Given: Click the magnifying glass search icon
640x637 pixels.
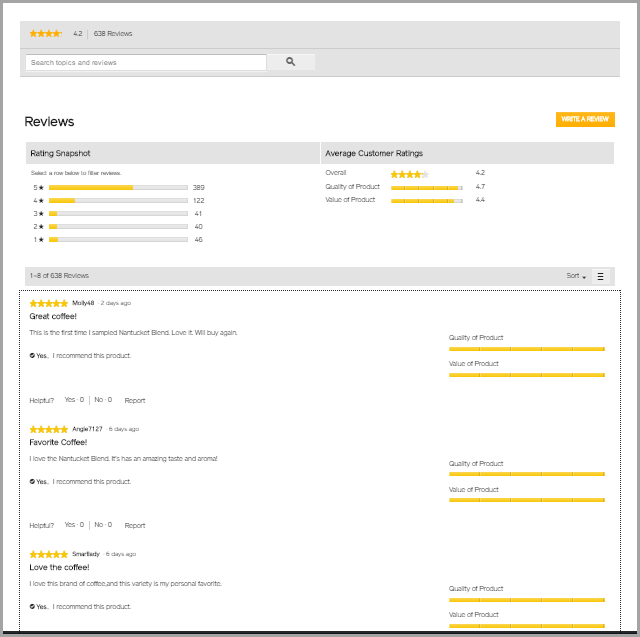Looking at the screenshot, I should click(x=291, y=62).
